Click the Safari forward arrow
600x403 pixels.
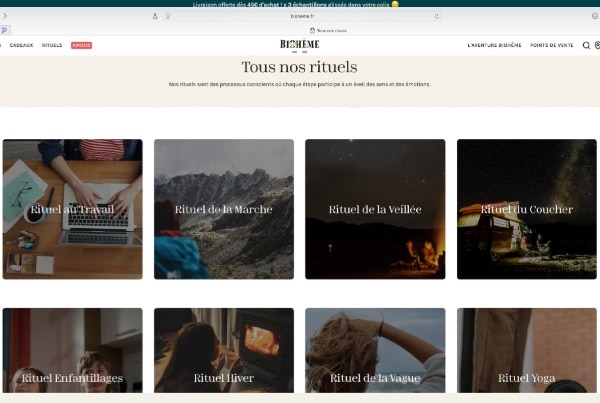5,16
